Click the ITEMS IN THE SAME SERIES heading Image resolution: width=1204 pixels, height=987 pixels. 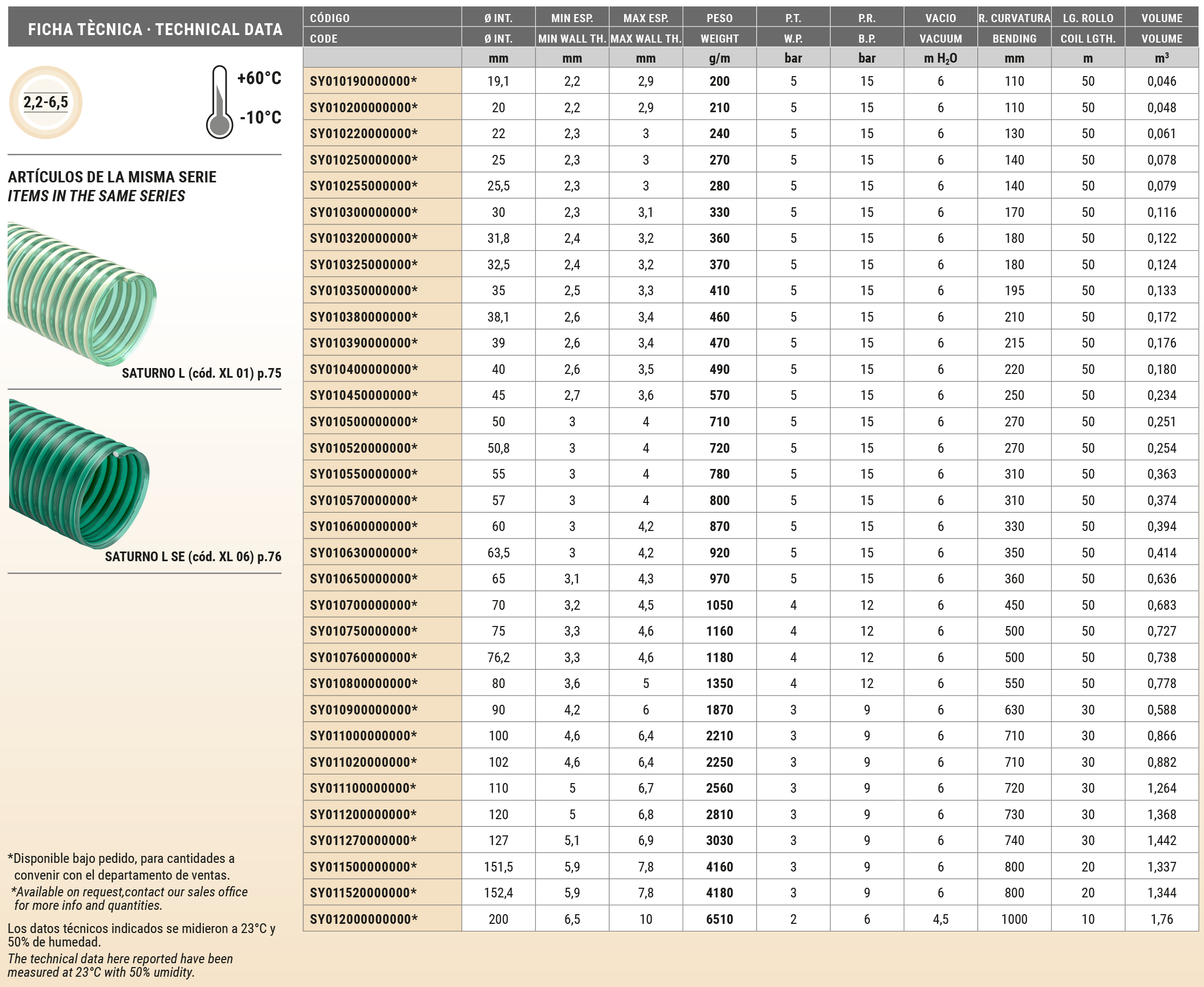(96, 196)
